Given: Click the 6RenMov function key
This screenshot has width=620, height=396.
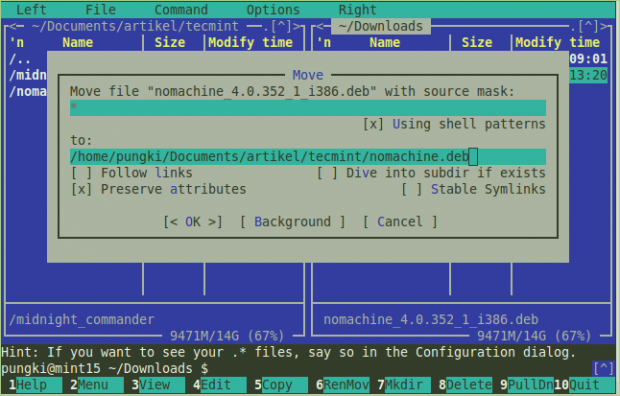Looking at the screenshot, I should tap(342, 385).
